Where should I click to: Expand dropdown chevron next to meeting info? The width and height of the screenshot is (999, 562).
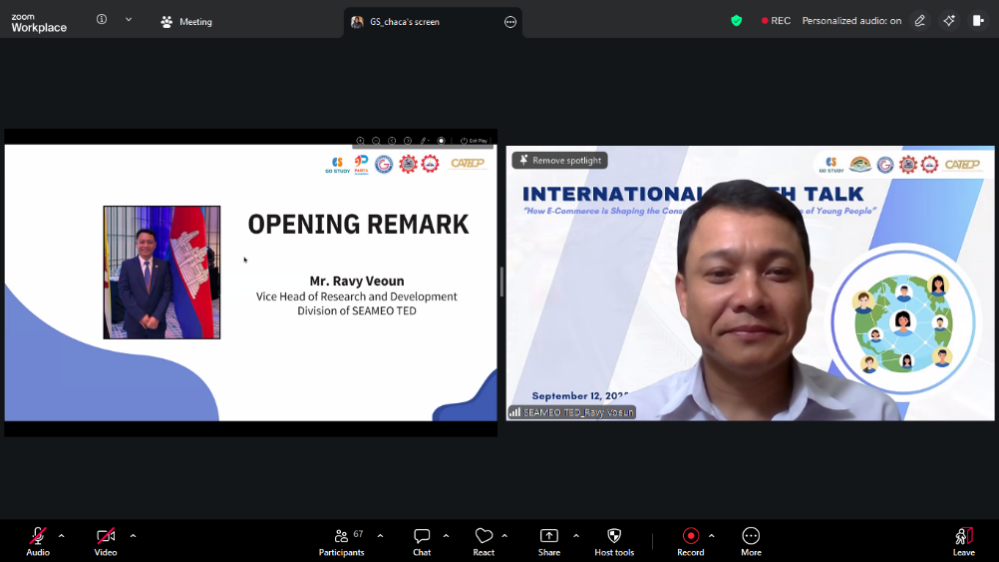click(x=129, y=20)
